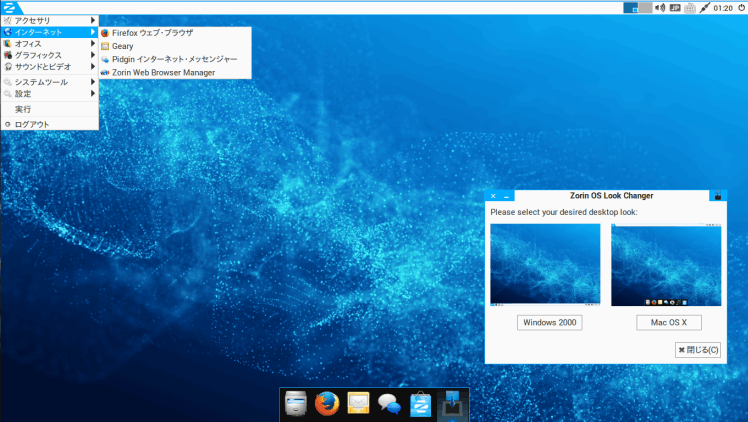Click the 01:20 clock
748x422 pixels.
(723, 8)
